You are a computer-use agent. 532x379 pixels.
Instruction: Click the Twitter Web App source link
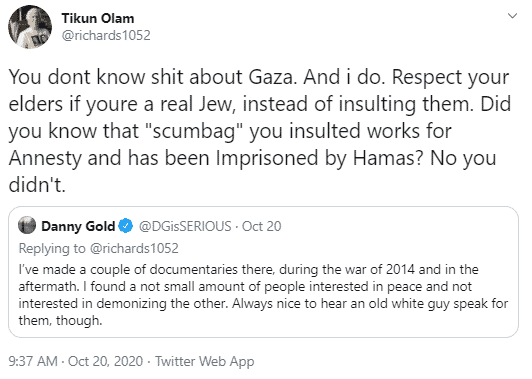pyautogui.click(x=205, y=361)
